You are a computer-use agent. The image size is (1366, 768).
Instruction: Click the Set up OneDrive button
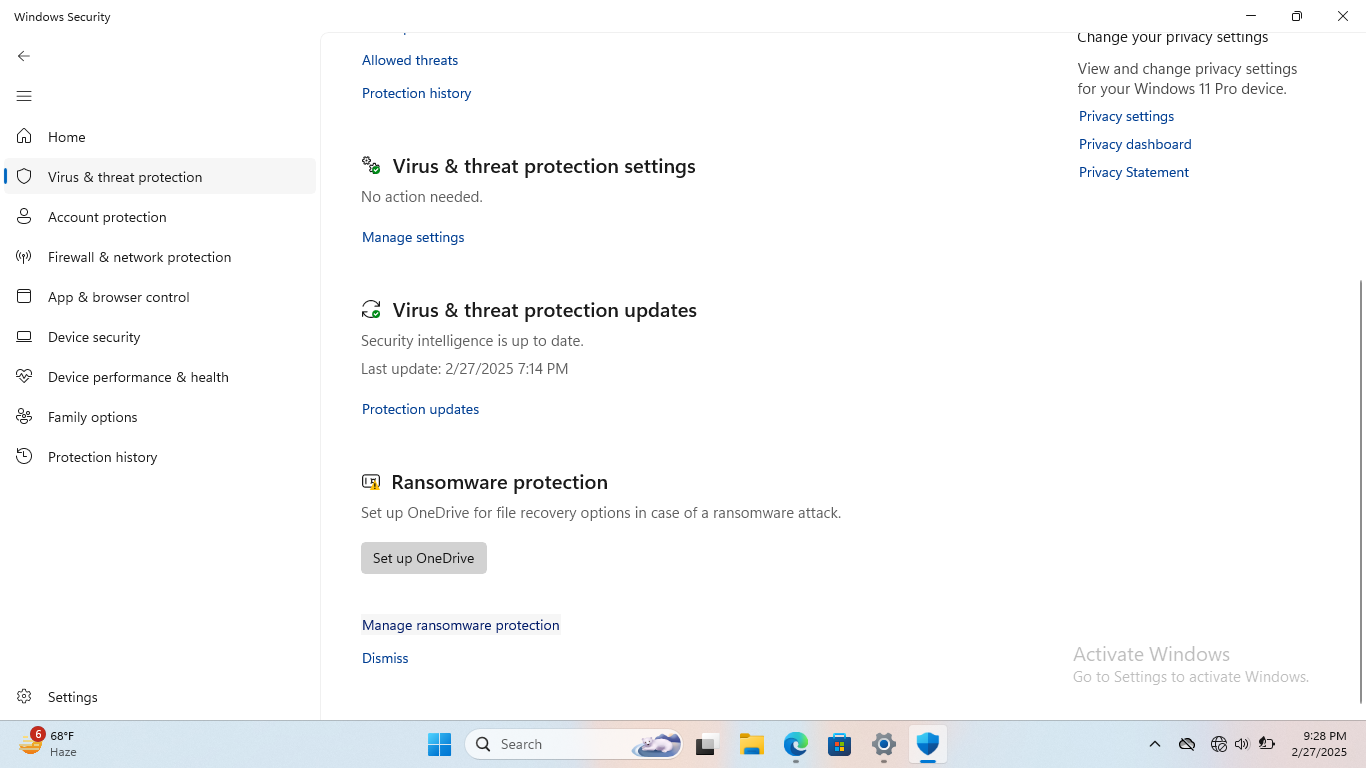tap(424, 558)
